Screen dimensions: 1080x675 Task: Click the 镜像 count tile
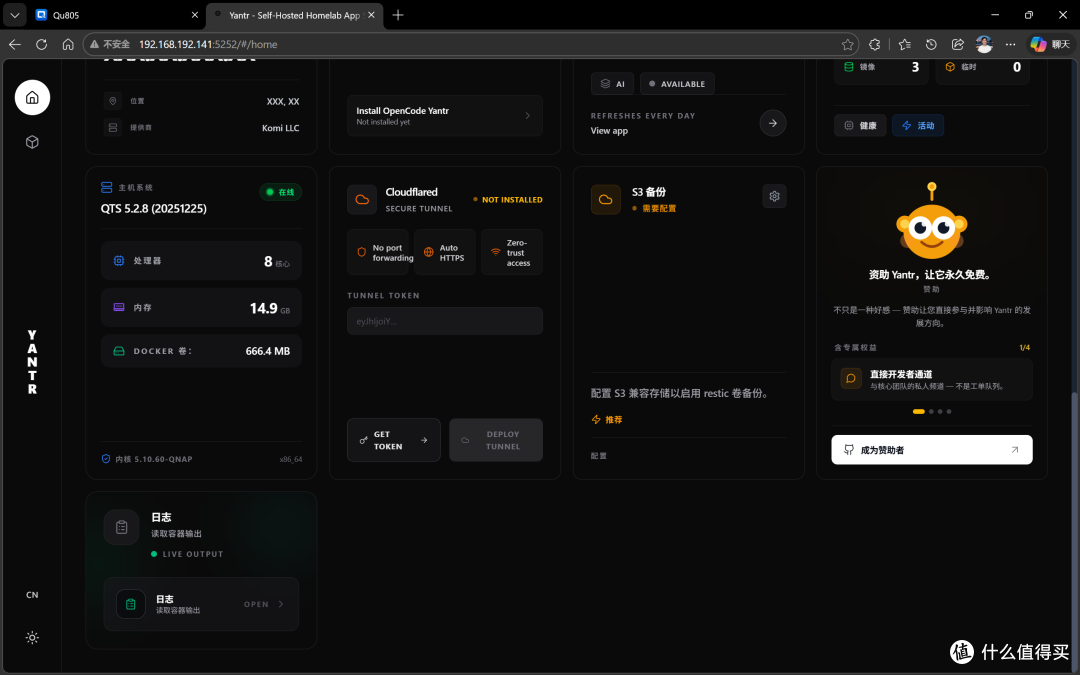[881, 67]
